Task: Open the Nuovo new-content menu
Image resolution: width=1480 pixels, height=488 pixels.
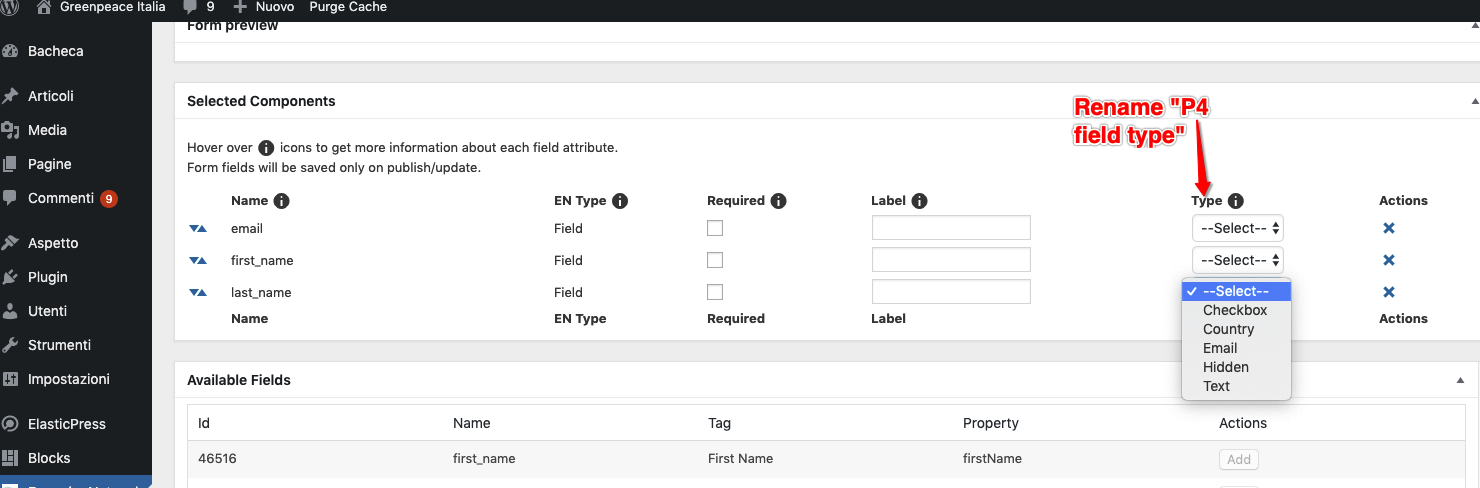Action: click(263, 7)
